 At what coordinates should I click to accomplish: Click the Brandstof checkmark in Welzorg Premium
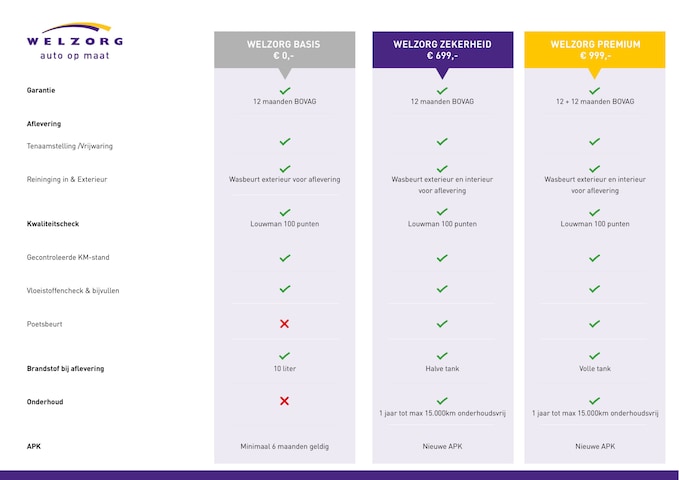[594, 356]
